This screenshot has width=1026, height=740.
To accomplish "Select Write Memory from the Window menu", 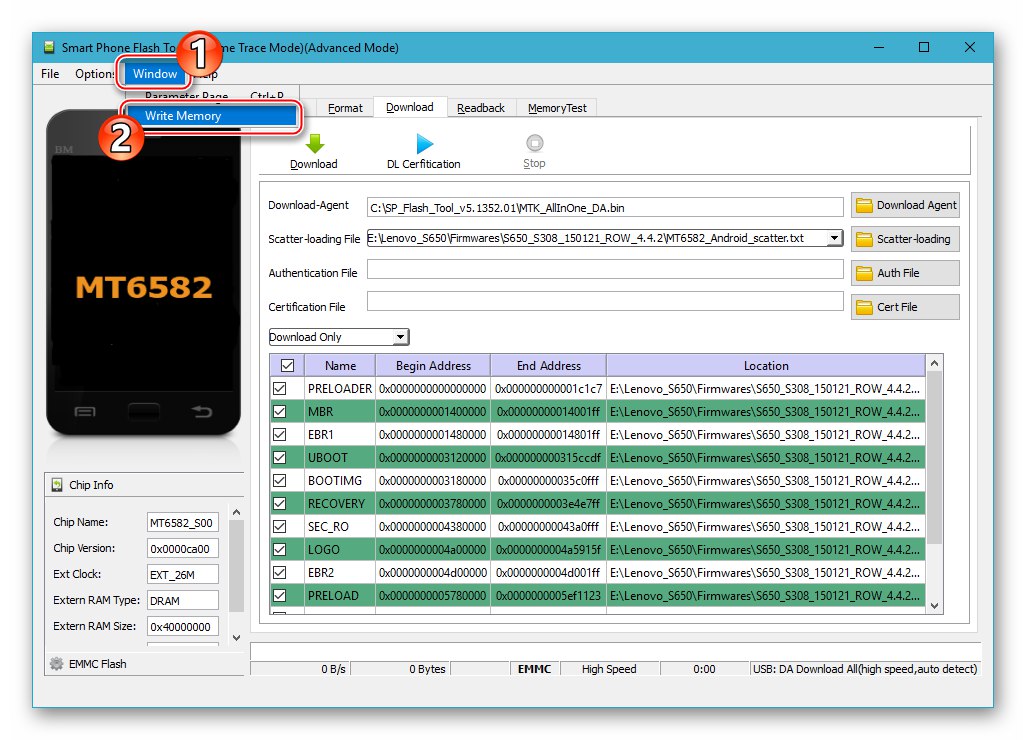I will point(183,115).
